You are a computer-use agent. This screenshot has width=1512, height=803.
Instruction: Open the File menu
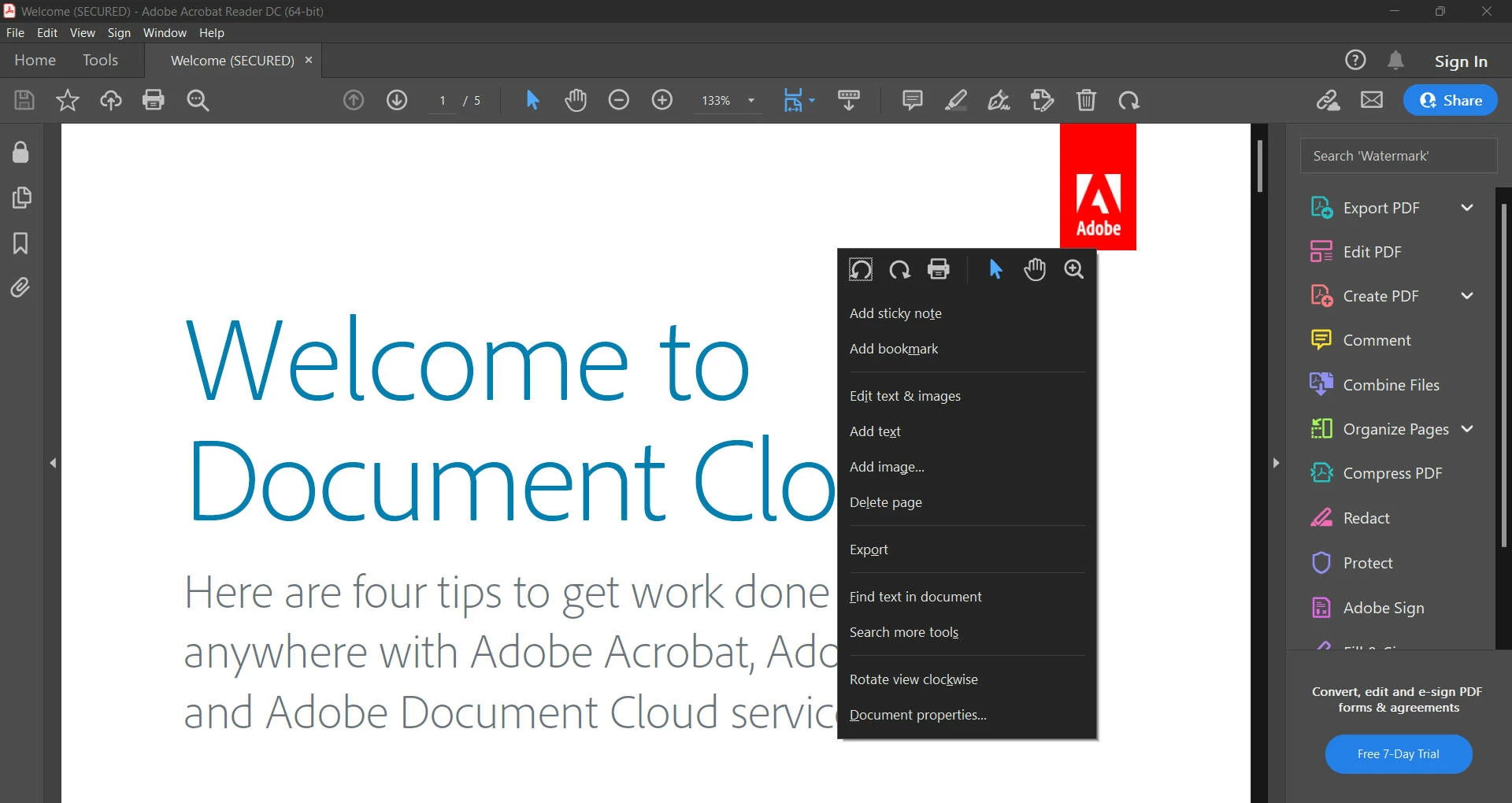(x=15, y=32)
